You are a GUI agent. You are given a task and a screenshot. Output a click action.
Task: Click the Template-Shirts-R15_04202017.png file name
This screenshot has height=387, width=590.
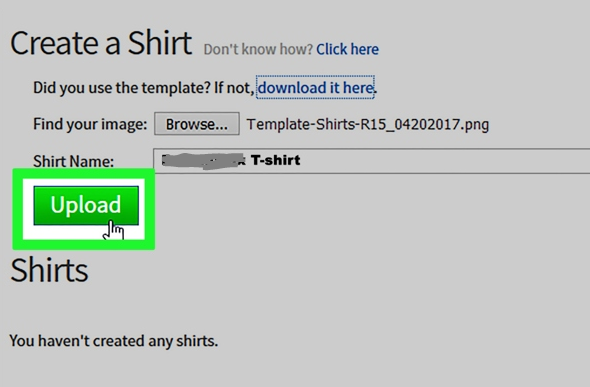coord(368,124)
